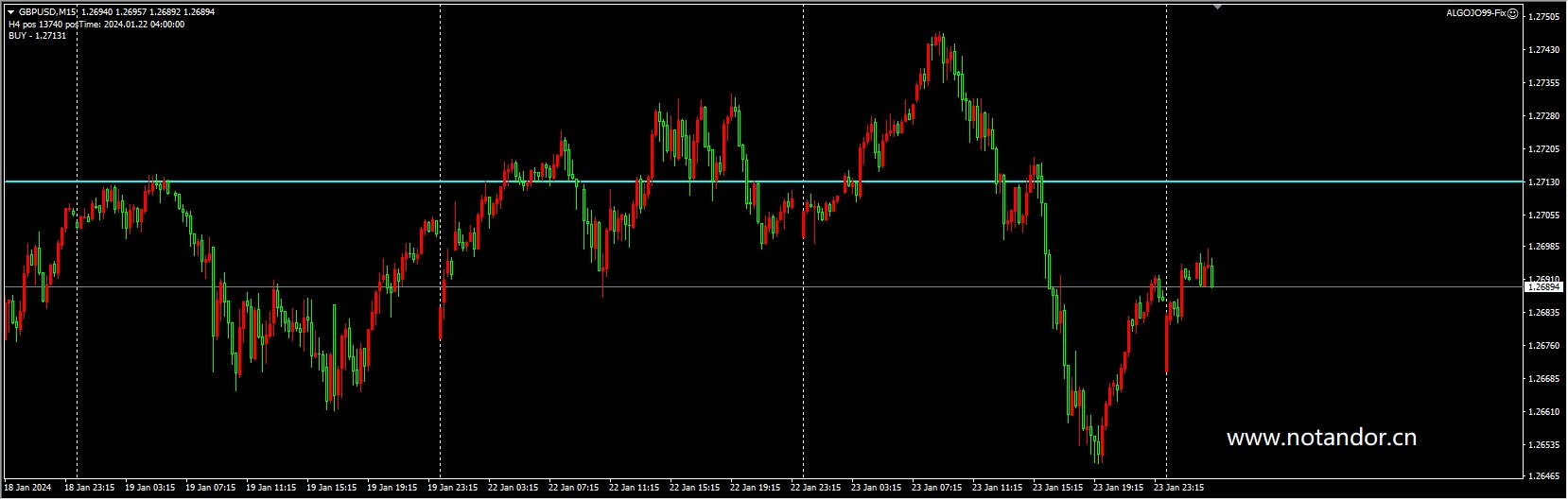Viewport: 1568px width, 500px height.
Task: Click the 19 Jan 11:15 time axis label
Action: (270, 489)
